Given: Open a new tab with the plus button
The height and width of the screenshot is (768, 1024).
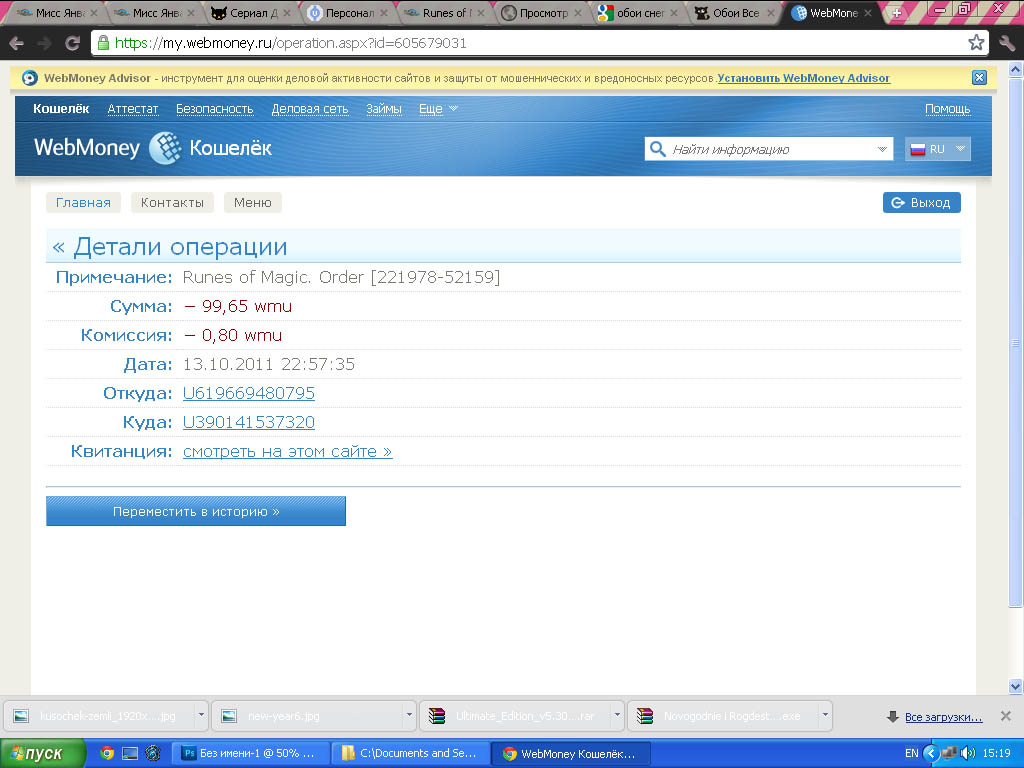Looking at the screenshot, I should (897, 12).
